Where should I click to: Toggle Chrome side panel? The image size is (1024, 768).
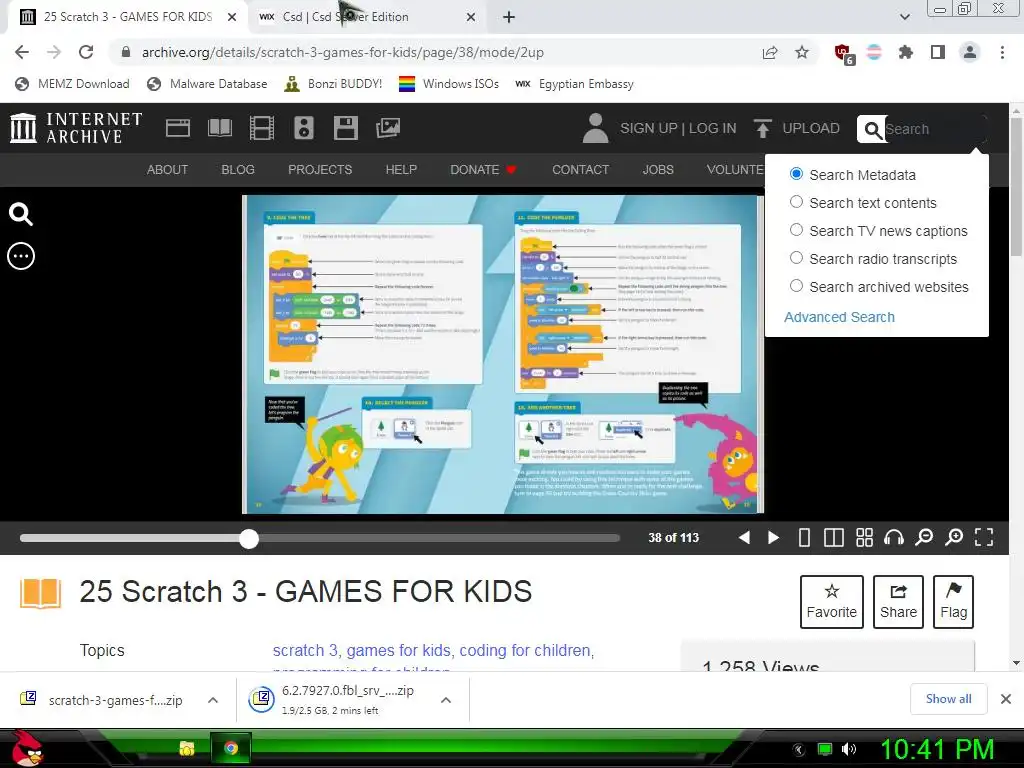pyautogui.click(x=938, y=52)
